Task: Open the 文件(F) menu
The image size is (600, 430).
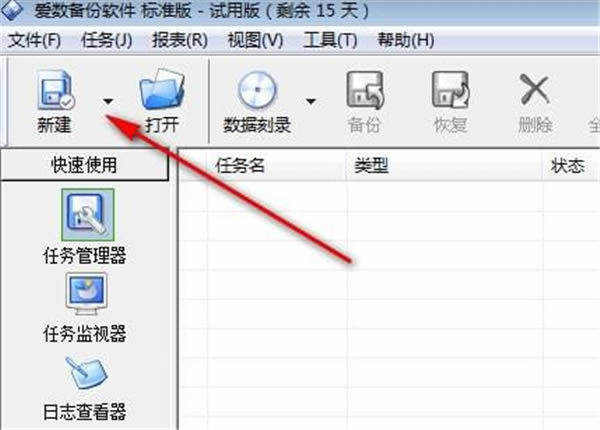Action: [34, 40]
